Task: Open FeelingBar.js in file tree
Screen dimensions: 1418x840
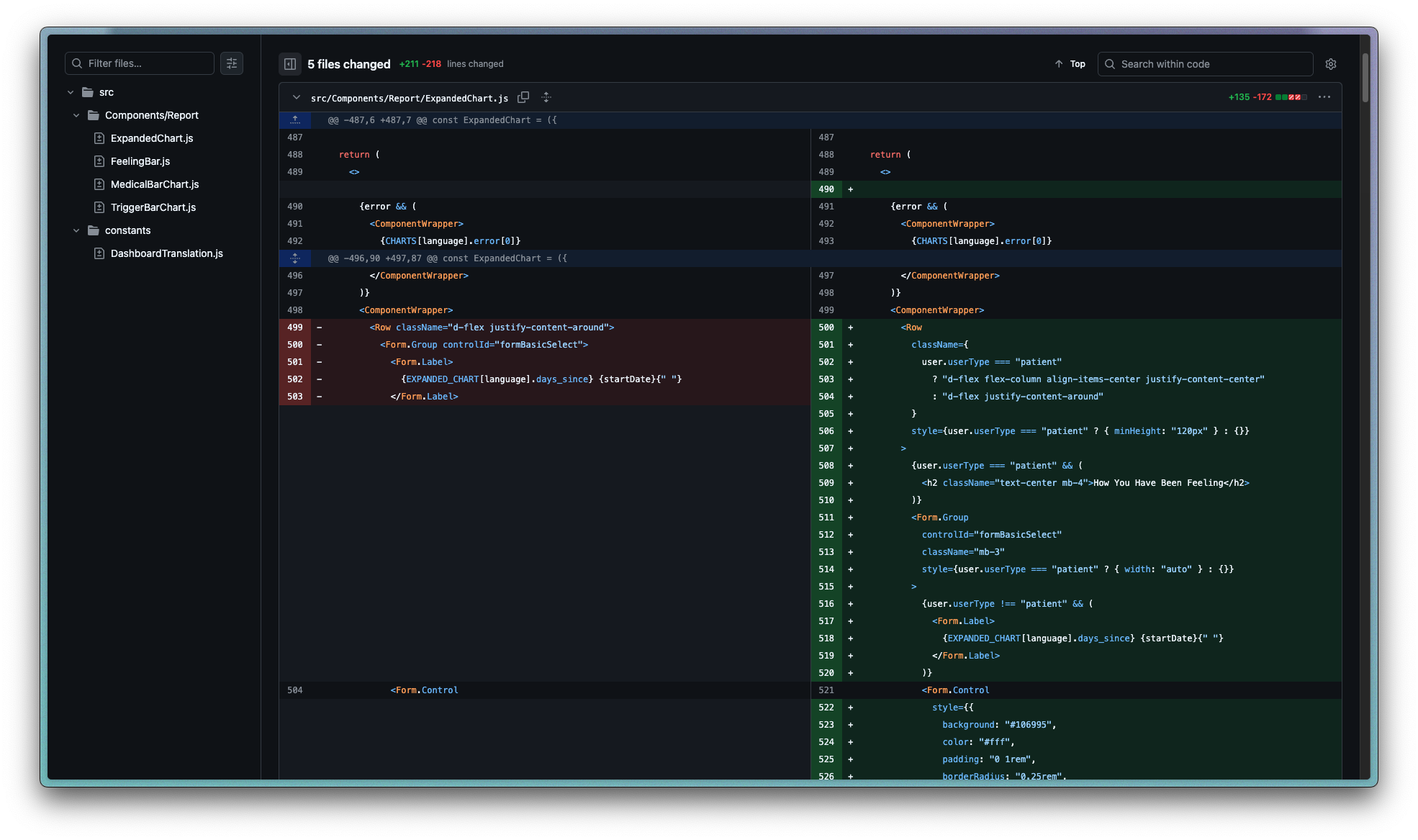Action: pos(140,161)
